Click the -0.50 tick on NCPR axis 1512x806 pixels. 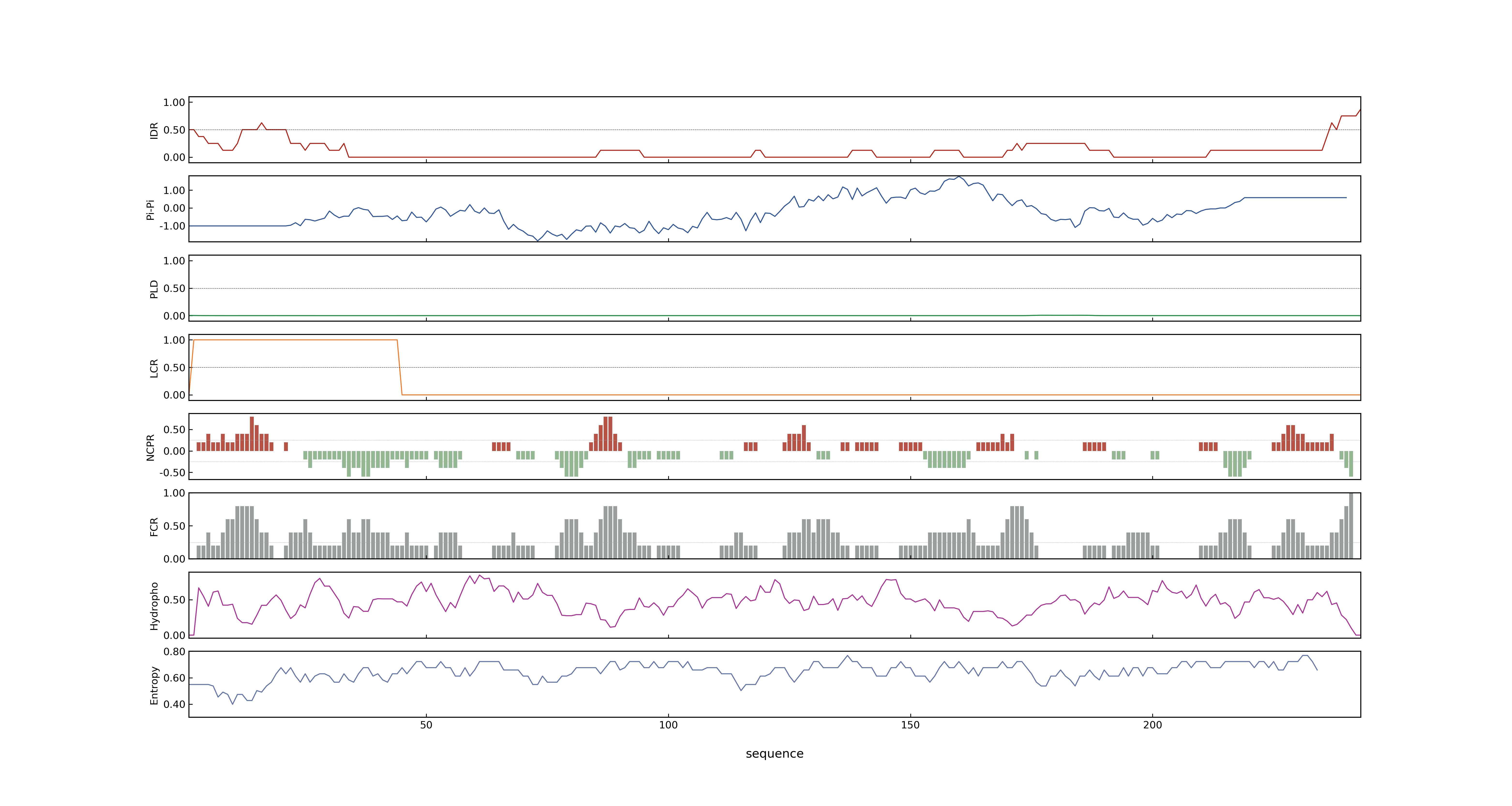[x=172, y=473]
